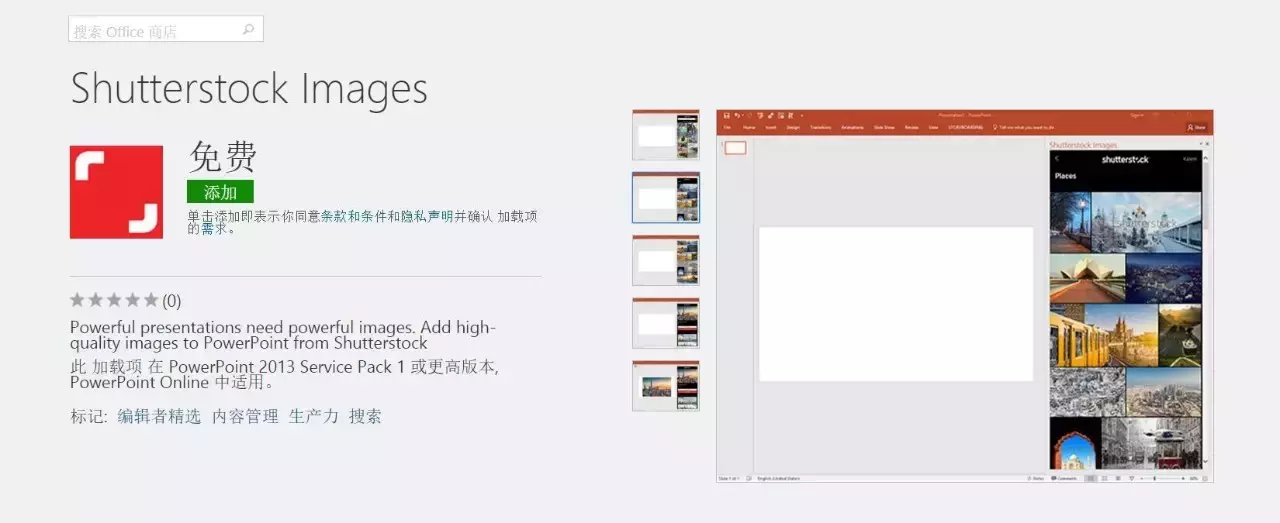Image resolution: width=1280 pixels, height=523 pixels.
Task: Click the green 添加 button
Action: (220, 192)
